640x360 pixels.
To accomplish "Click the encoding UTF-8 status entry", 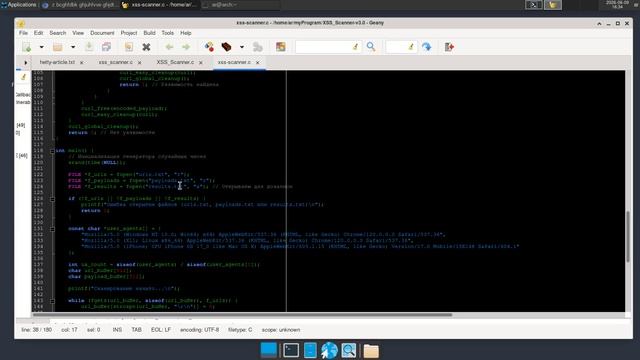I will [199, 330].
